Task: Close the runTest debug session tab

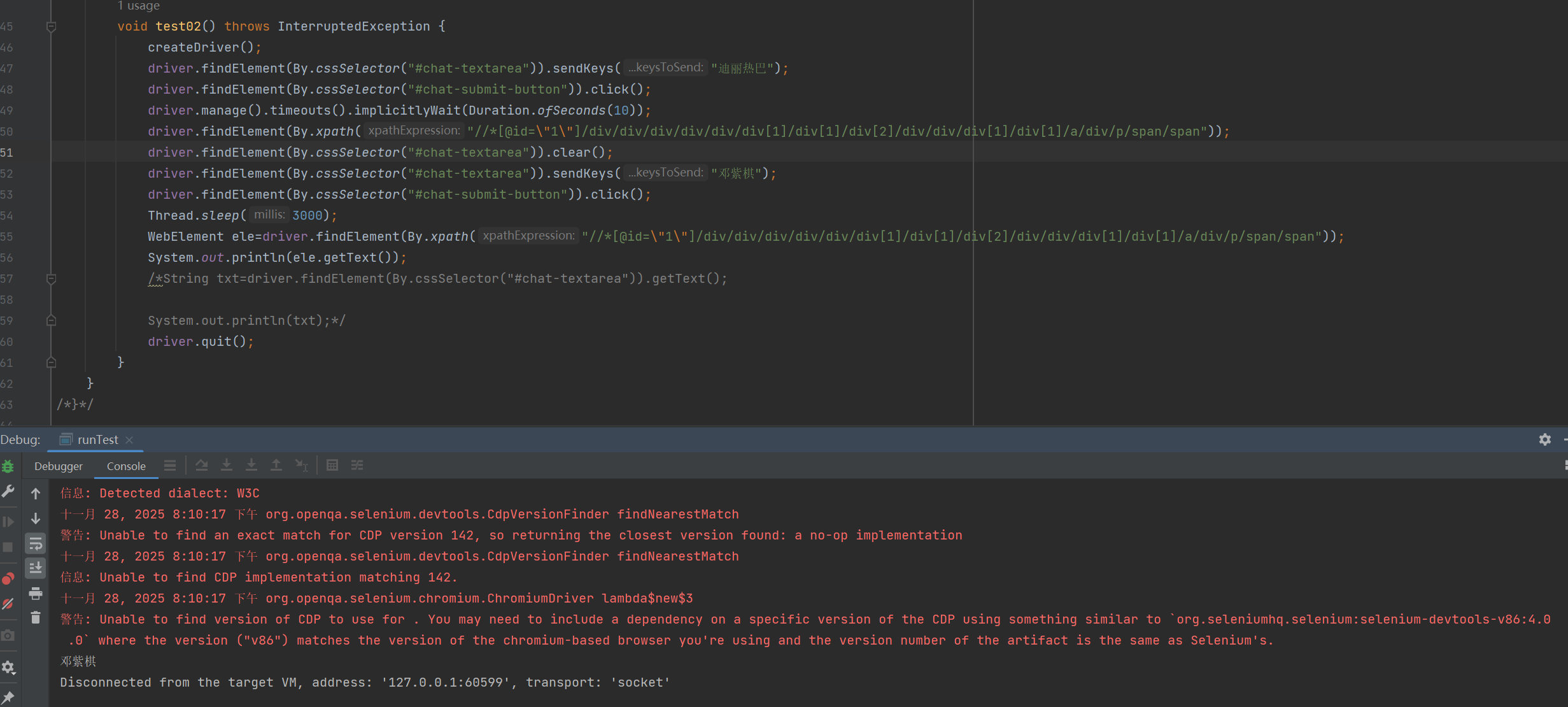Action: pos(130,440)
